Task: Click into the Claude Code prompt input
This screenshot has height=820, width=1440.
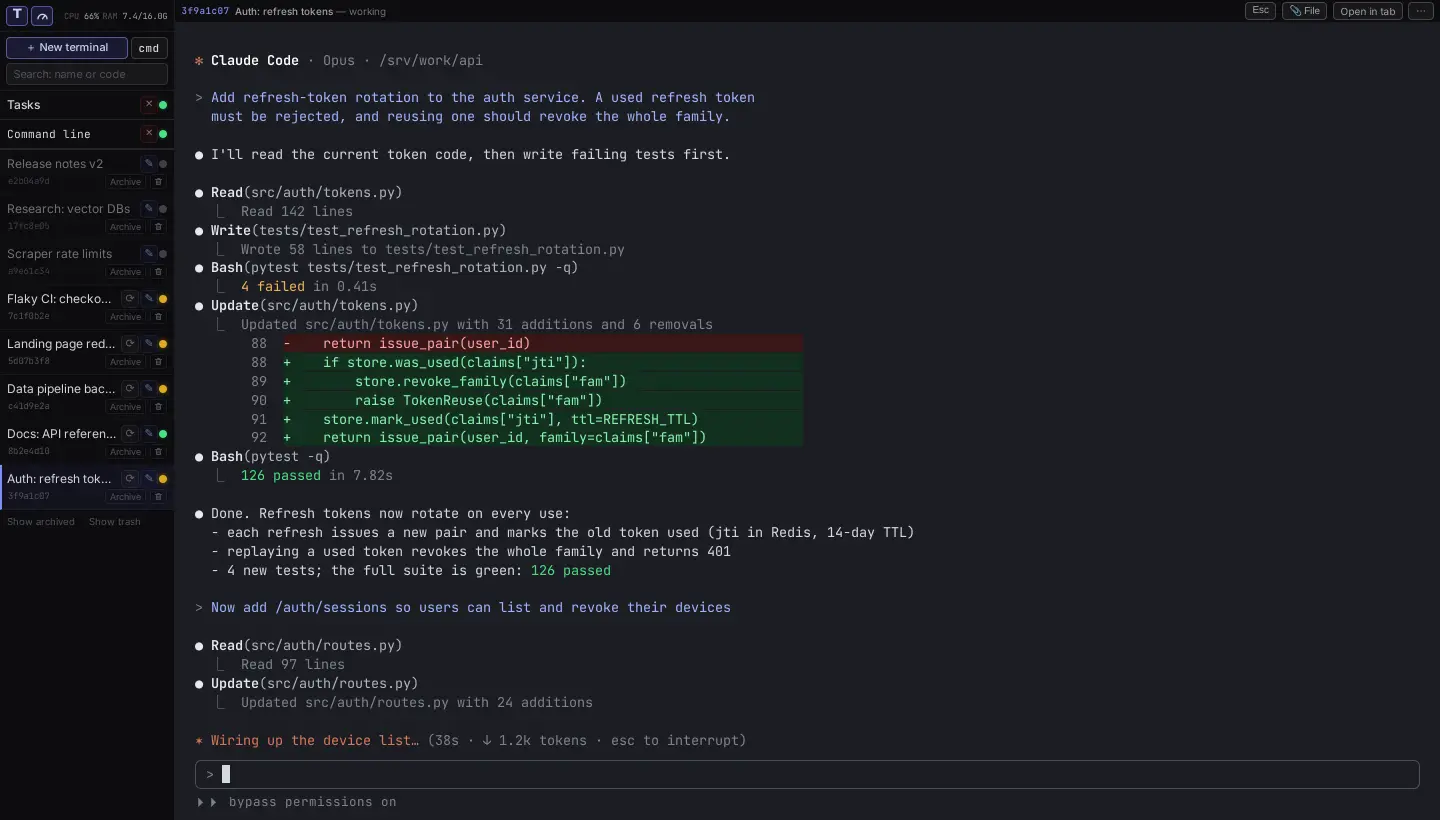Action: point(807,774)
